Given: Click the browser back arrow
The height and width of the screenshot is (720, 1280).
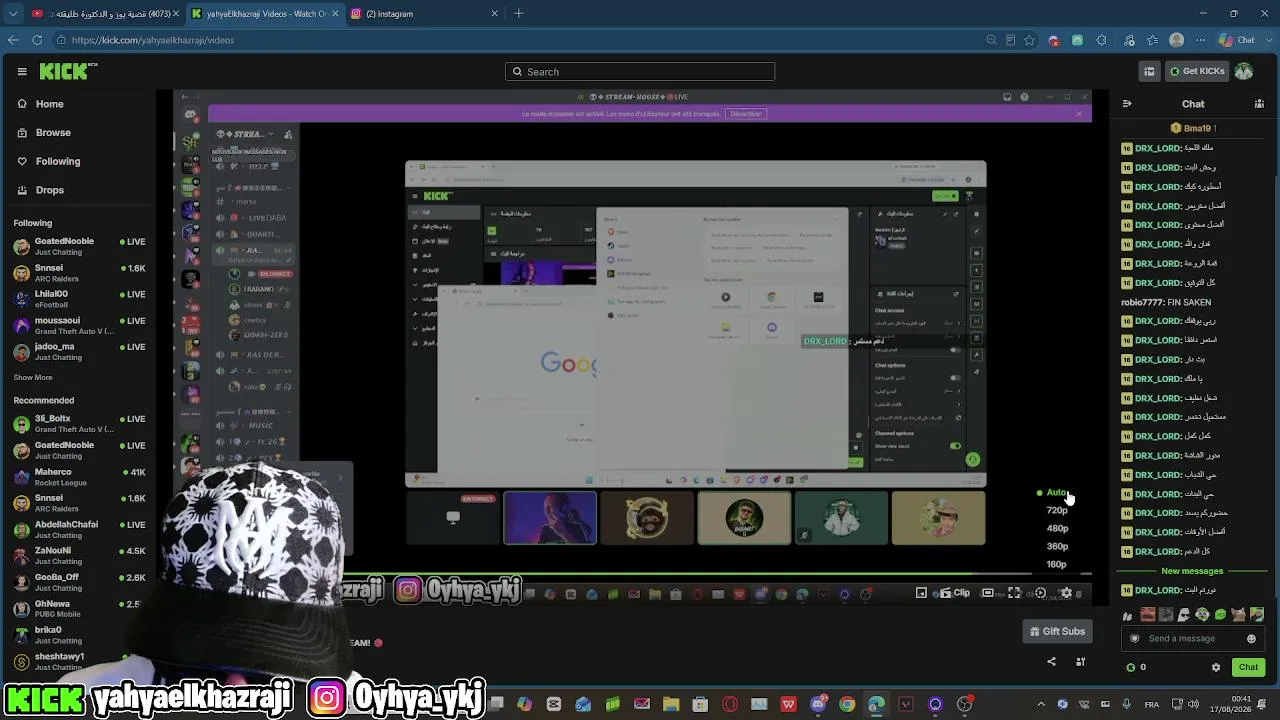Looking at the screenshot, I should pyautogui.click(x=13, y=40).
